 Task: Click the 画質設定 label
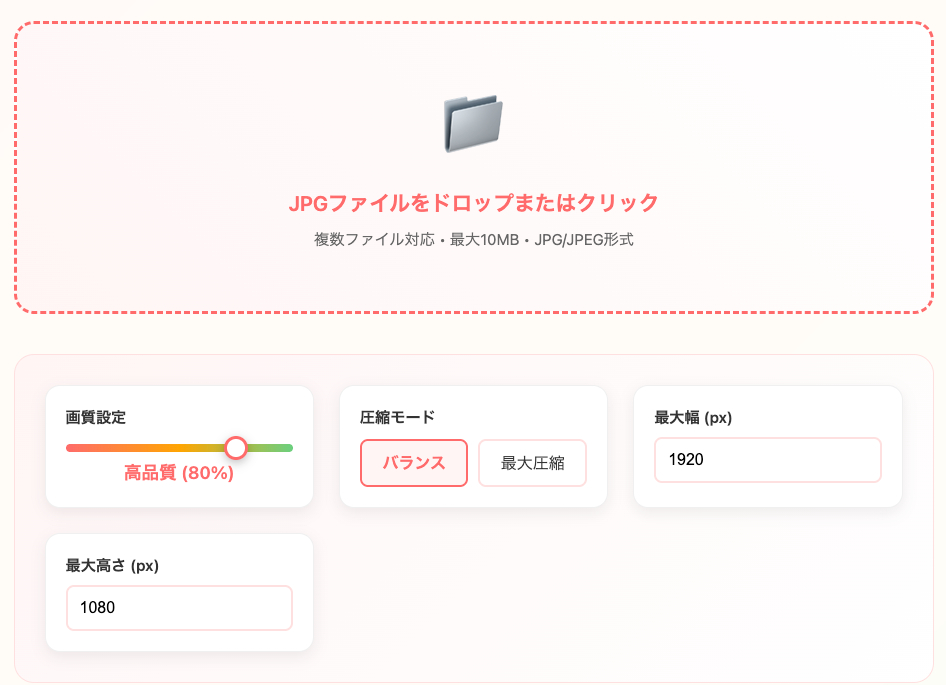coord(96,417)
